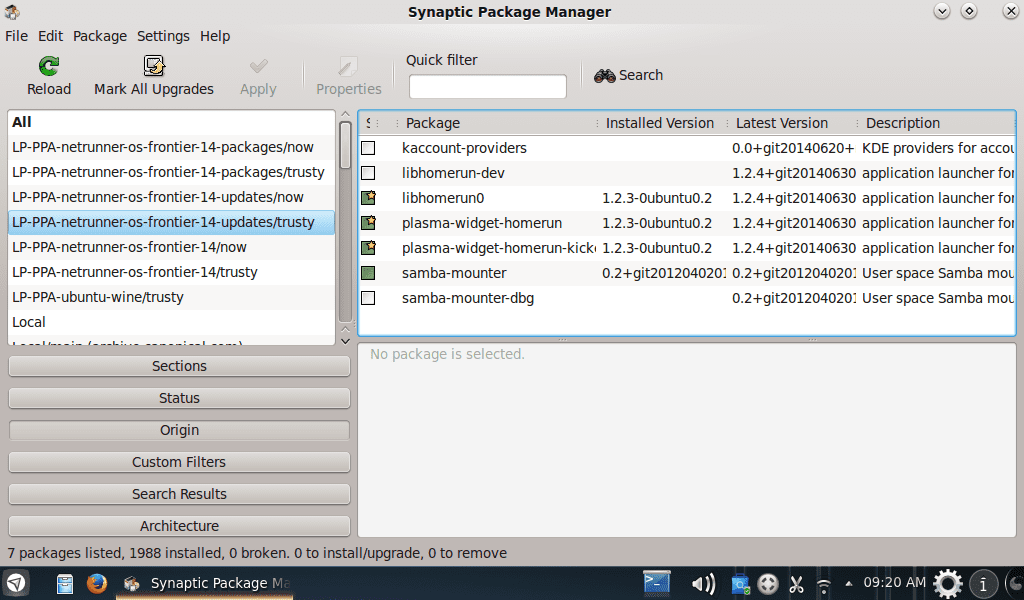Click the binoculars Search icon

click(x=604, y=76)
